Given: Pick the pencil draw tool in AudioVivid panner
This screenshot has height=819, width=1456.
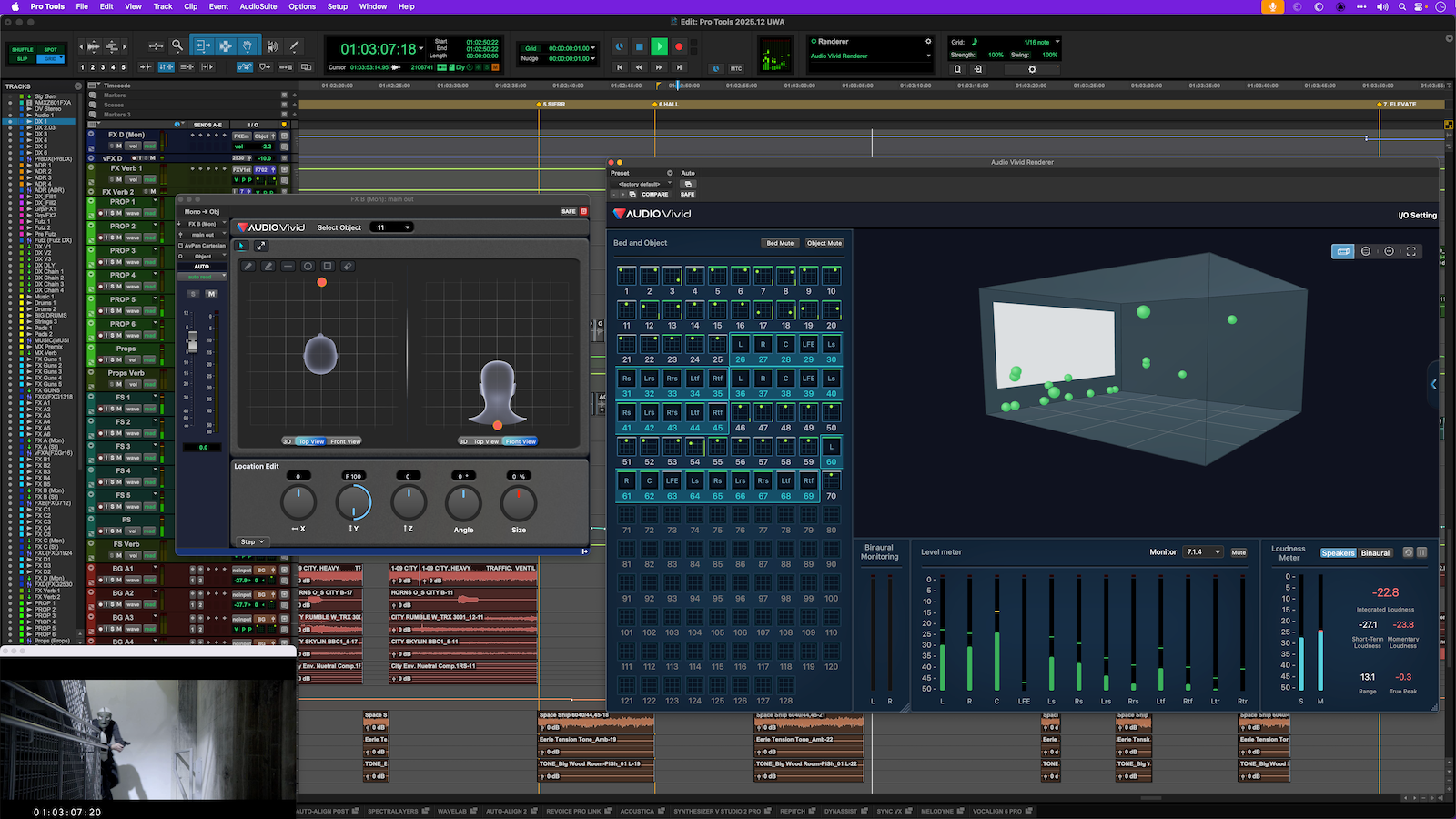Looking at the screenshot, I should pos(248,266).
